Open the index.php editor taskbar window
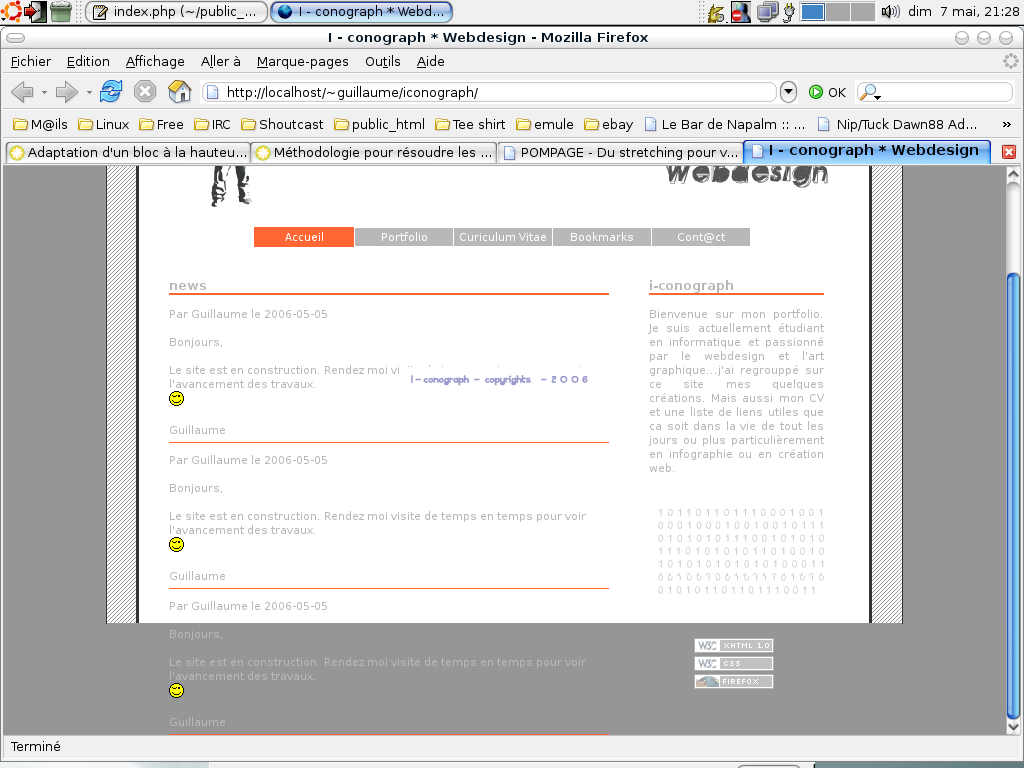 click(x=176, y=12)
